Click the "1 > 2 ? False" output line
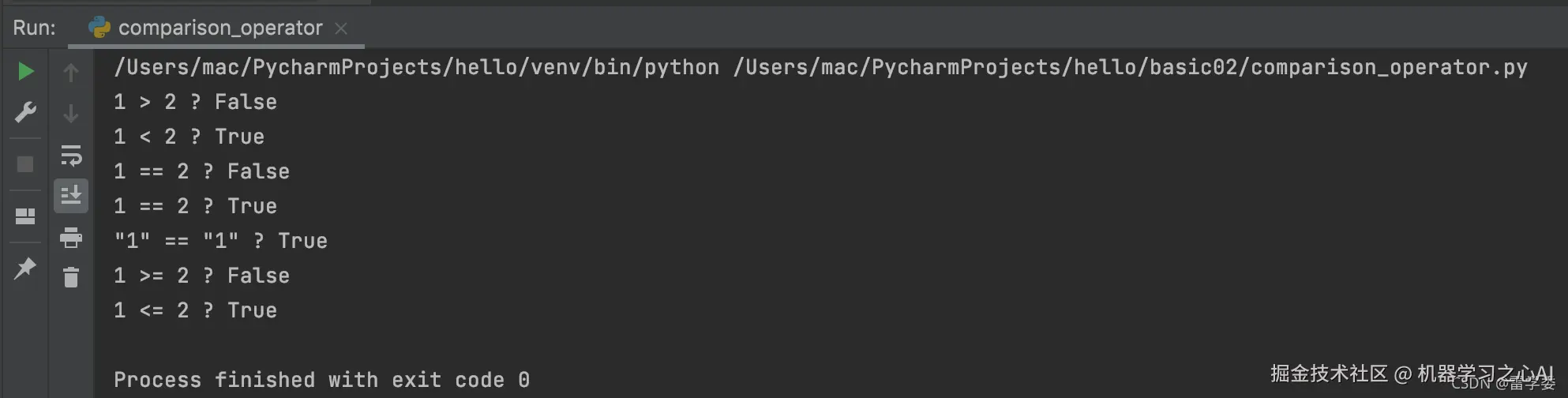 click(195, 102)
